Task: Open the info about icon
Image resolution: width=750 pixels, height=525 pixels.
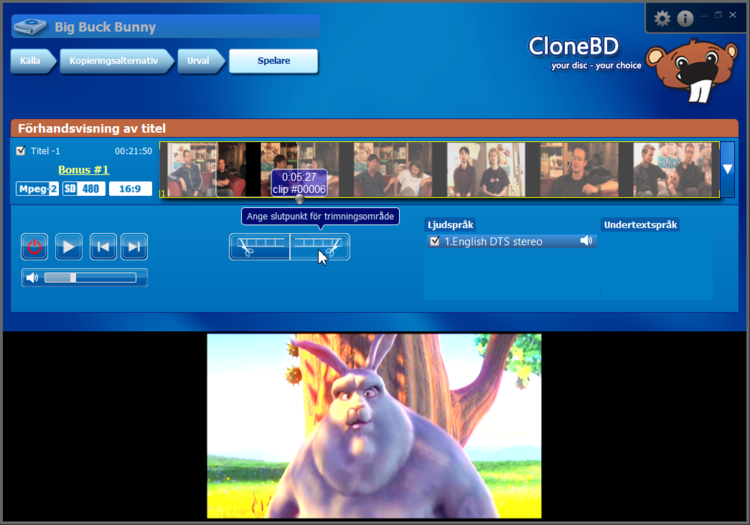Action: pos(685,19)
